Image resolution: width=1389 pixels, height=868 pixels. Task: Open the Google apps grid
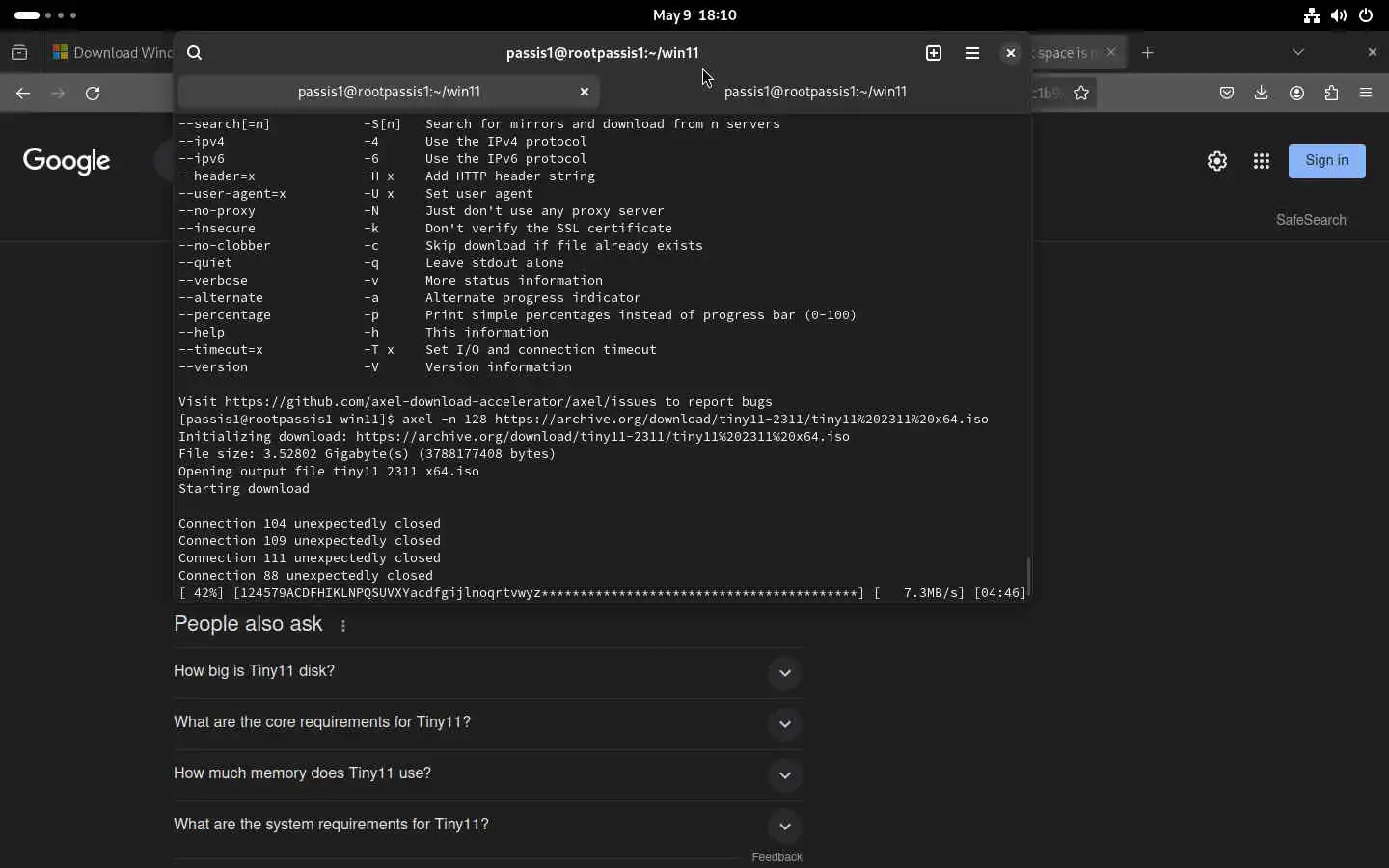(x=1262, y=161)
